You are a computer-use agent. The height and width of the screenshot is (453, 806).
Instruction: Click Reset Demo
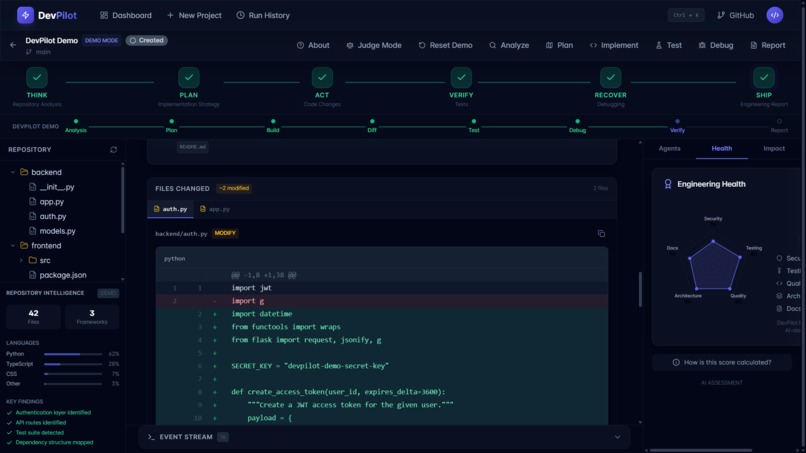pos(445,45)
